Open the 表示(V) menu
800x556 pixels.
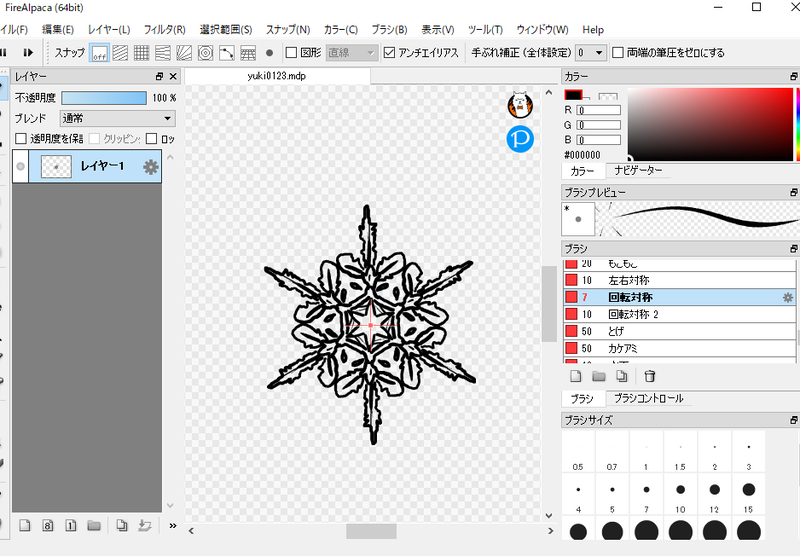tap(438, 30)
